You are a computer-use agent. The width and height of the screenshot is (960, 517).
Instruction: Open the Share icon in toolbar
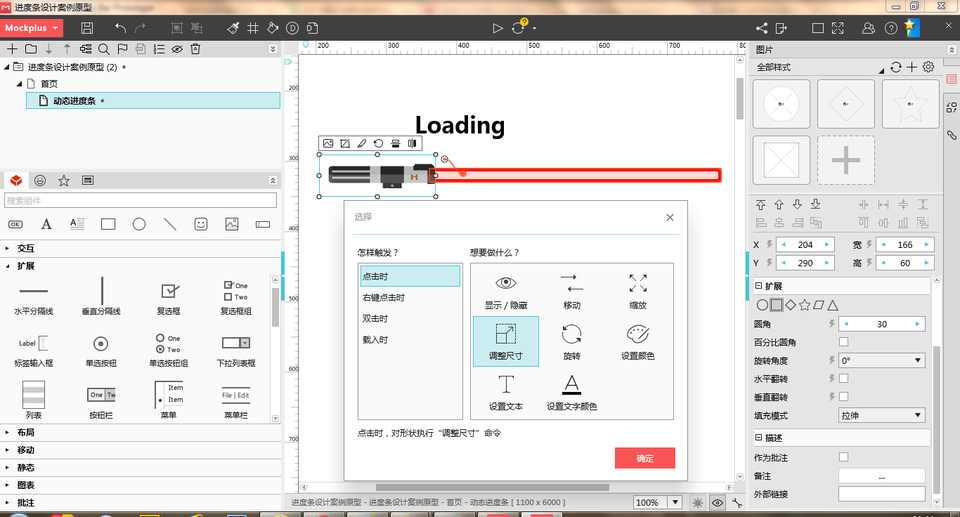(762, 28)
